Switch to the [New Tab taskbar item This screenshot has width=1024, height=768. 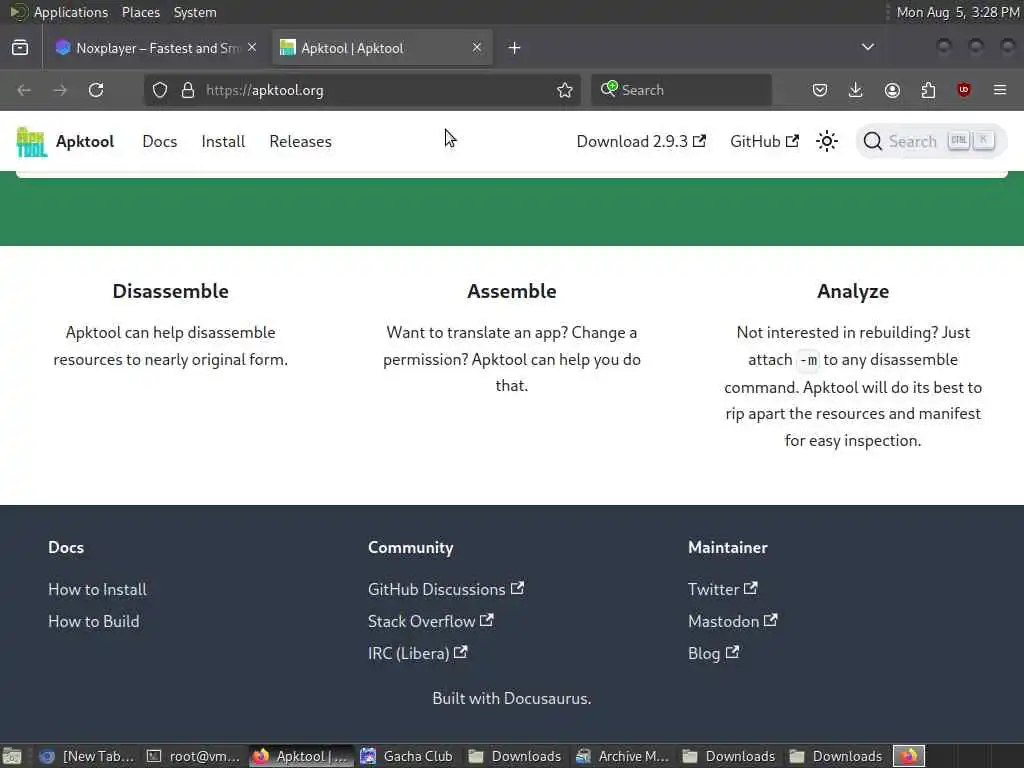(88, 756)
